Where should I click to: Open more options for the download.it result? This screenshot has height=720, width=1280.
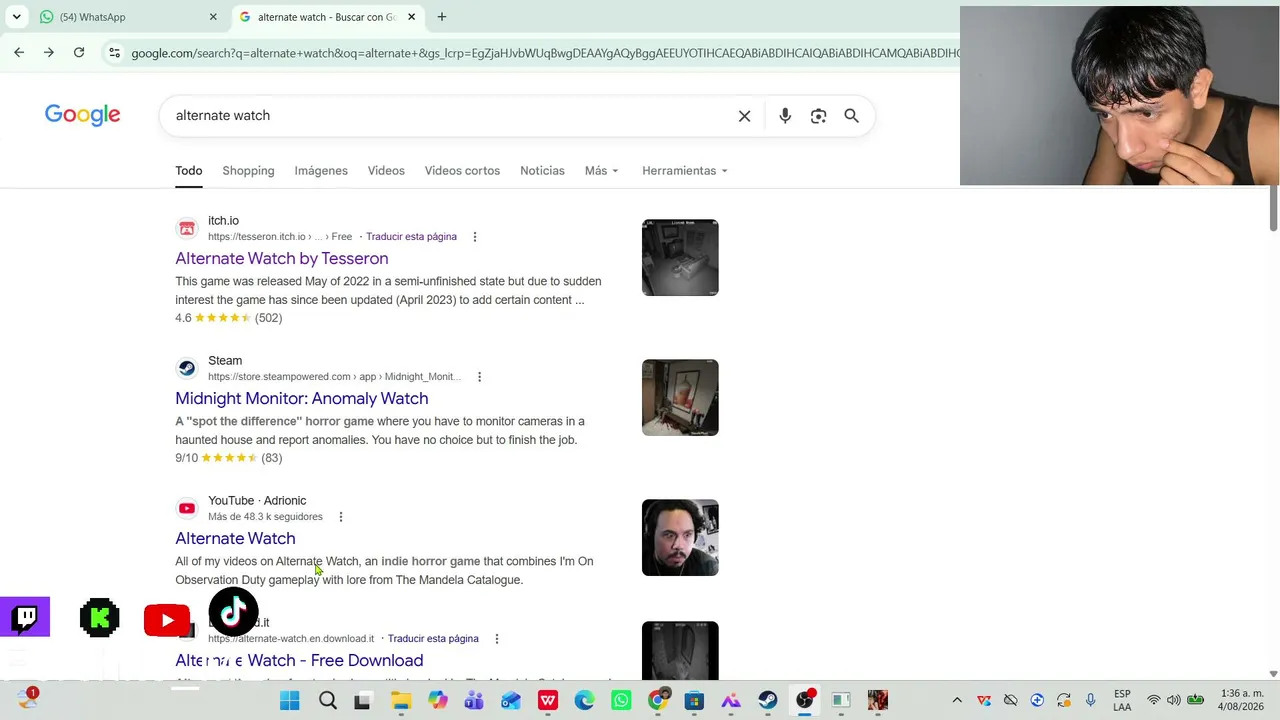pyautogui.click(x=497, y=639)
